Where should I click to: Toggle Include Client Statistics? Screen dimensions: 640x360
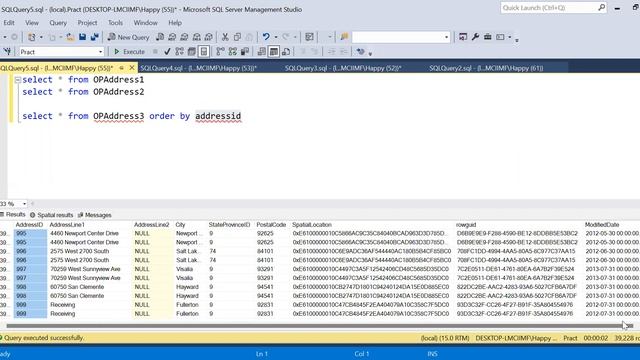pos(245,51)
